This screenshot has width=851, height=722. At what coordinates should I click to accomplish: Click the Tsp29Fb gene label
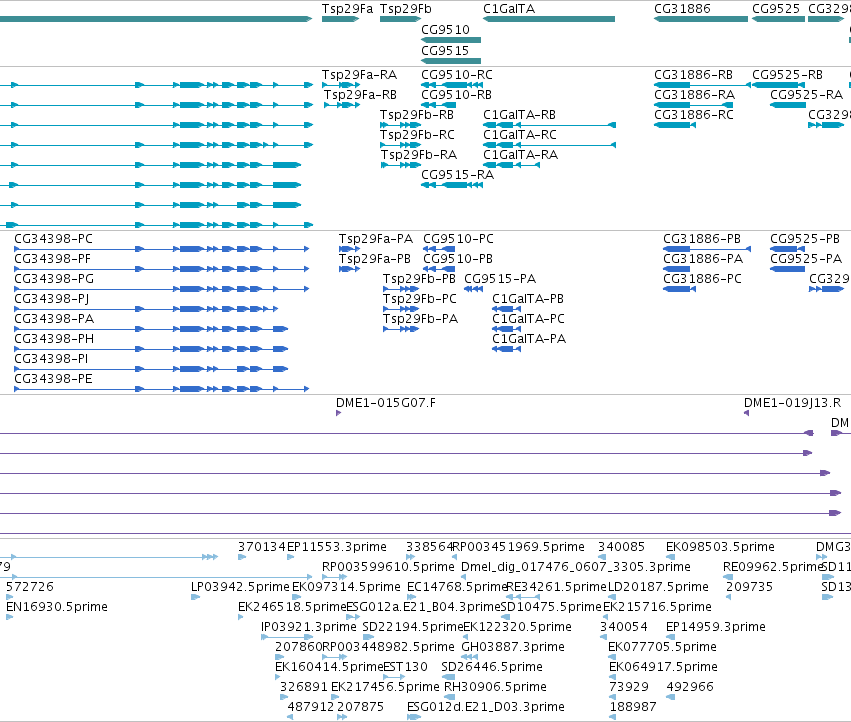point(405,9)
